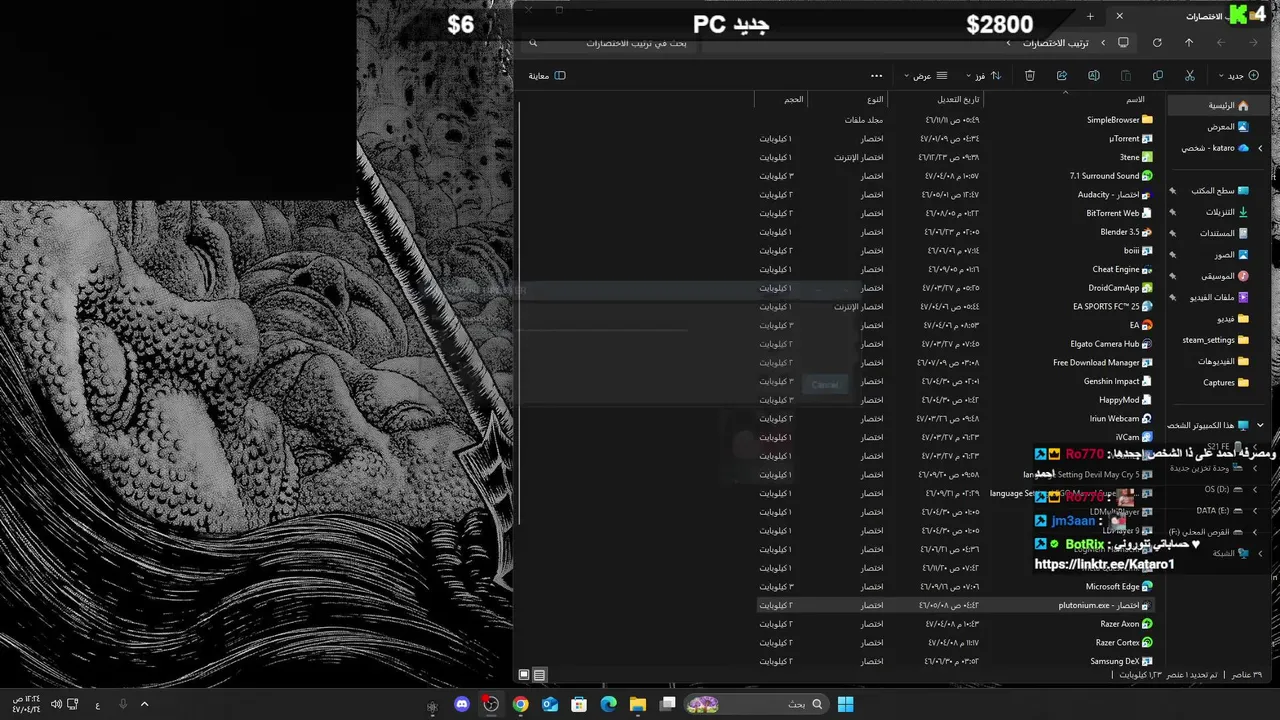
Task: Expand the OS (D:) drive node
Action: coord(1255,490)
